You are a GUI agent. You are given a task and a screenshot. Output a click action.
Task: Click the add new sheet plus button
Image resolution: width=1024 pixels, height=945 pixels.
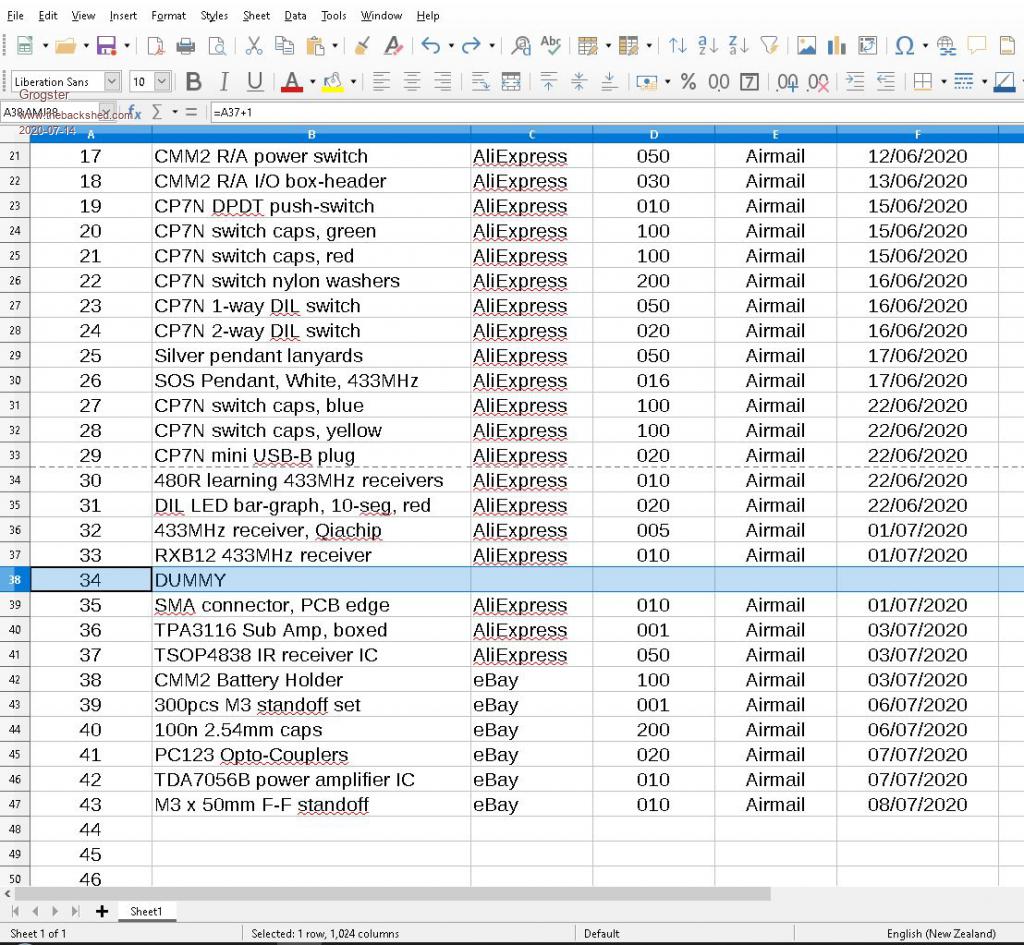102,912
